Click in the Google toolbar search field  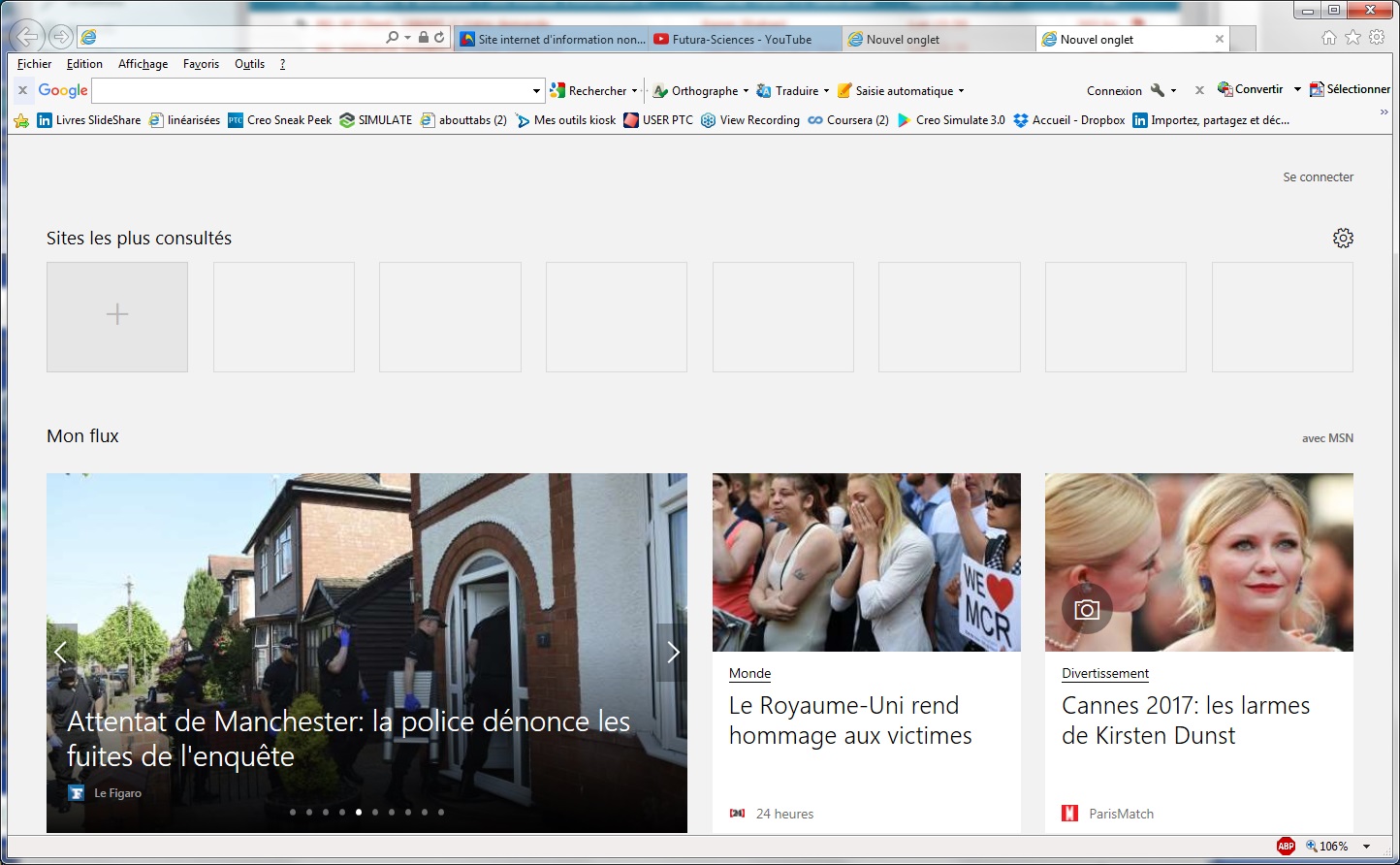tap(311, 91)
